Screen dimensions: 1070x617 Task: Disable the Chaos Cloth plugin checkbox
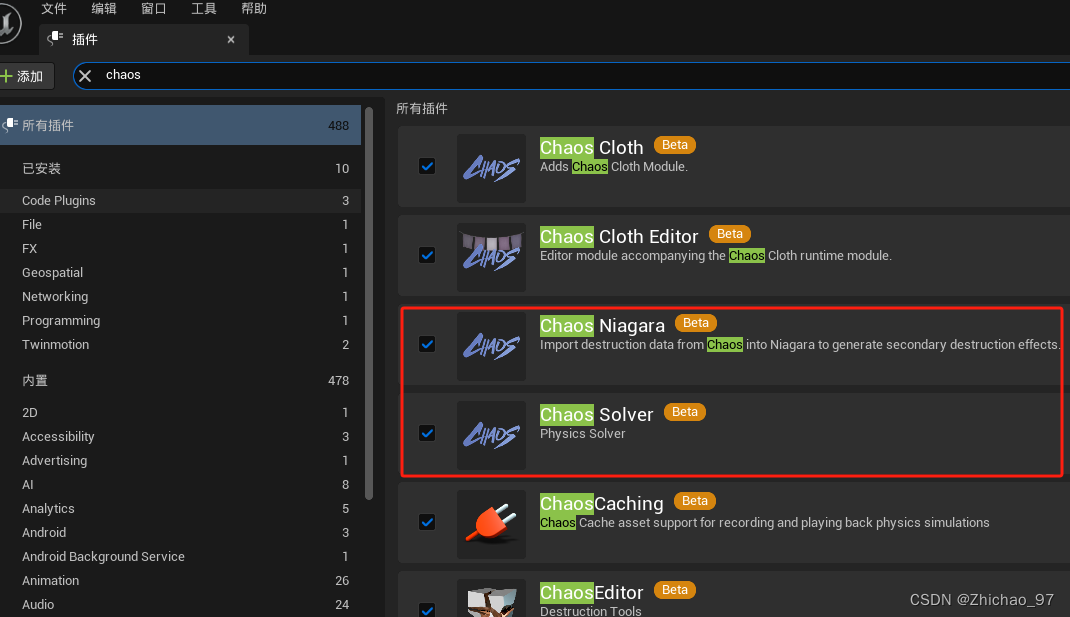tap(427, 166)
